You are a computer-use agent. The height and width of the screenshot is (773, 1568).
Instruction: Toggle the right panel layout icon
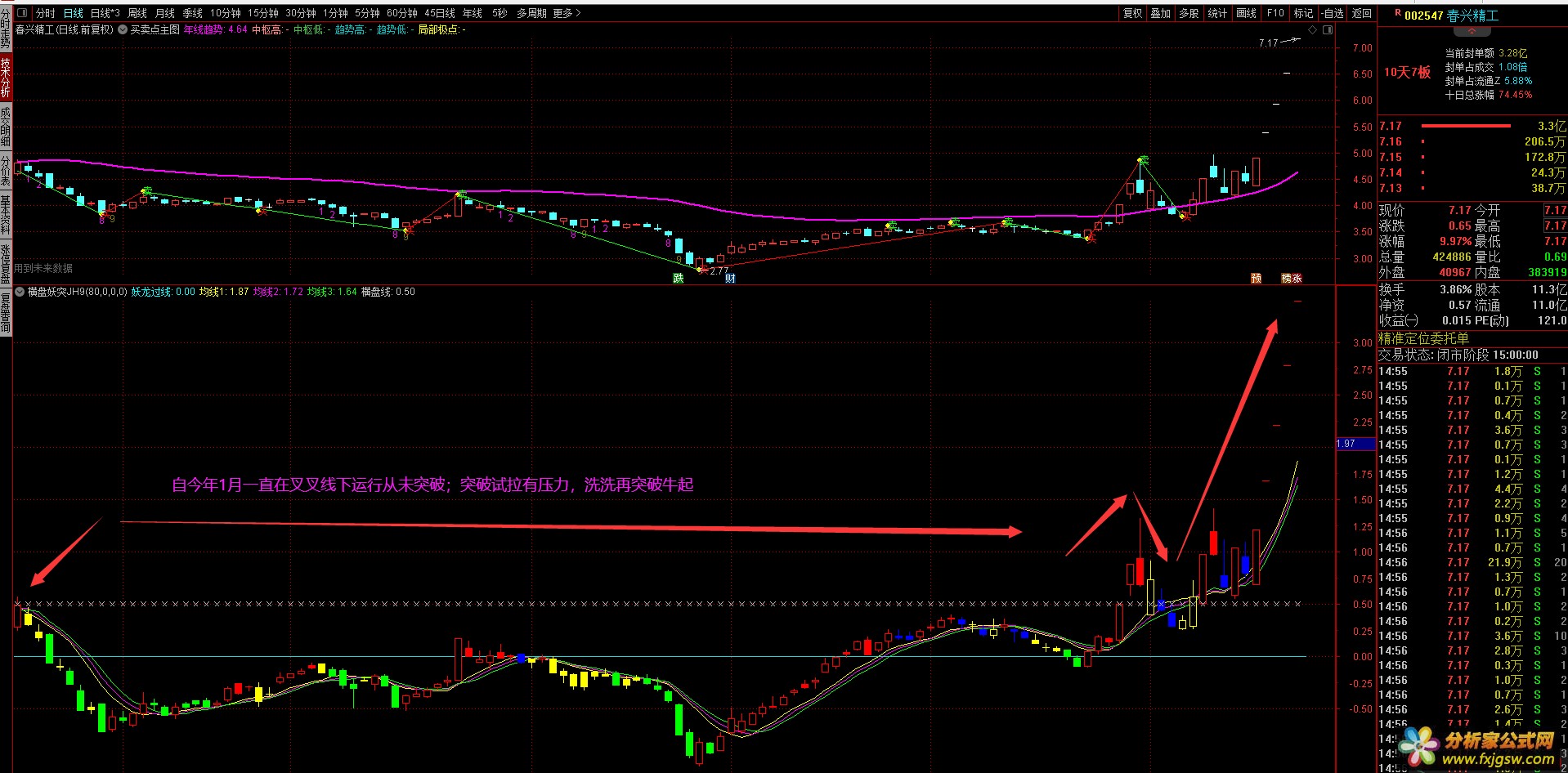pyautogui.click(x=1328, y=29)
